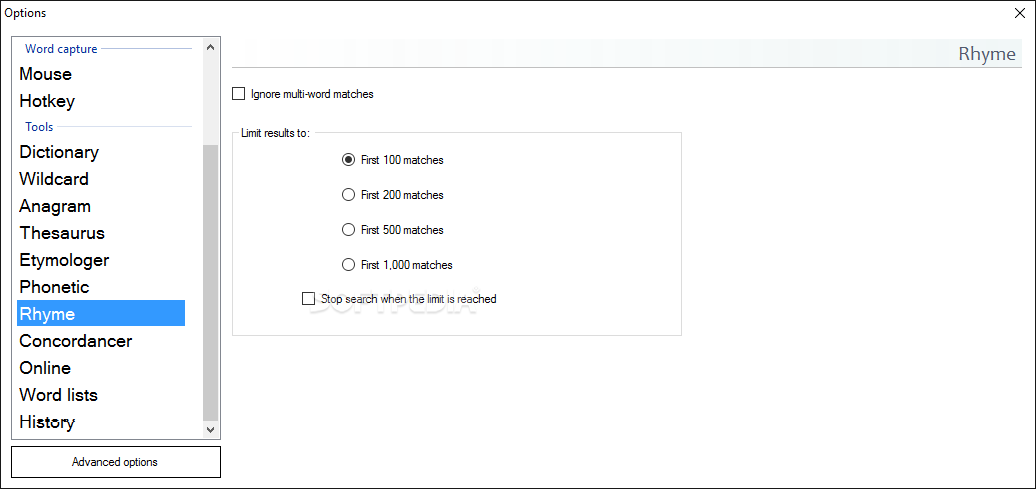Switch to the Anagram category

pos(55,206)
